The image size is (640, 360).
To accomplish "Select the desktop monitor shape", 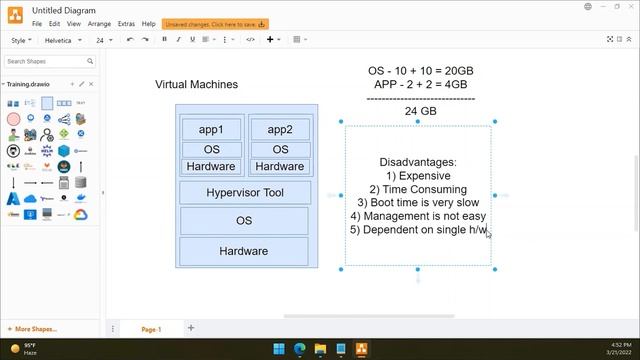I will coord(47,214).
